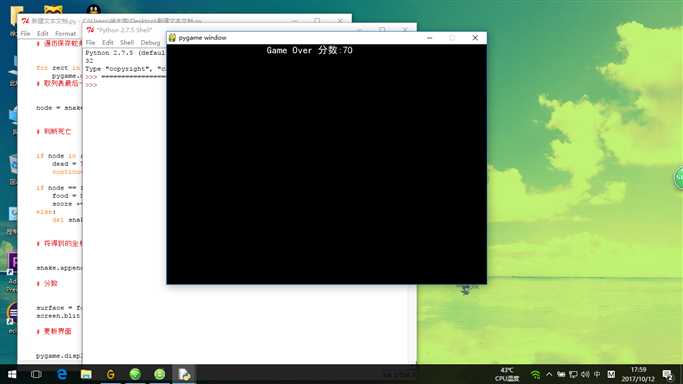The image size is (683, 384).
Task: Close the editor window
Action: (x=340, y=20)
